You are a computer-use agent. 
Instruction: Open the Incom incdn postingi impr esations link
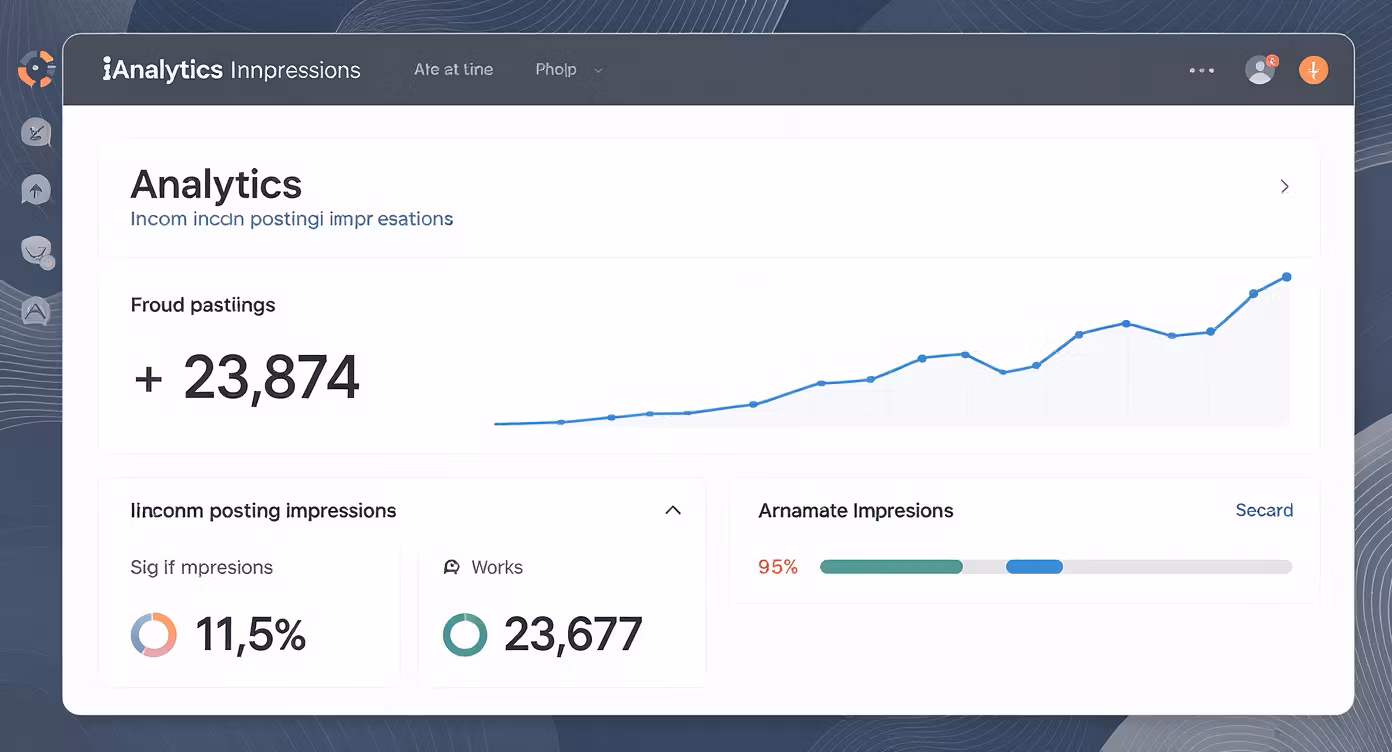pos(292,218)
